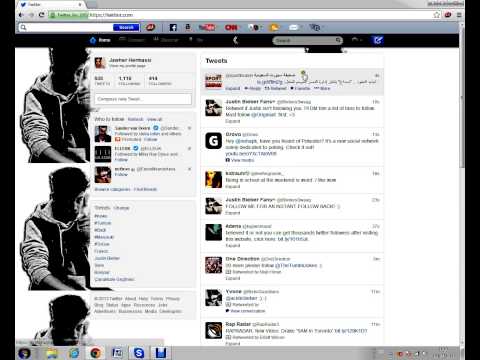480x360 pixels.
Task: Click Browse categories under Who to follow
Action: (112, 189)
